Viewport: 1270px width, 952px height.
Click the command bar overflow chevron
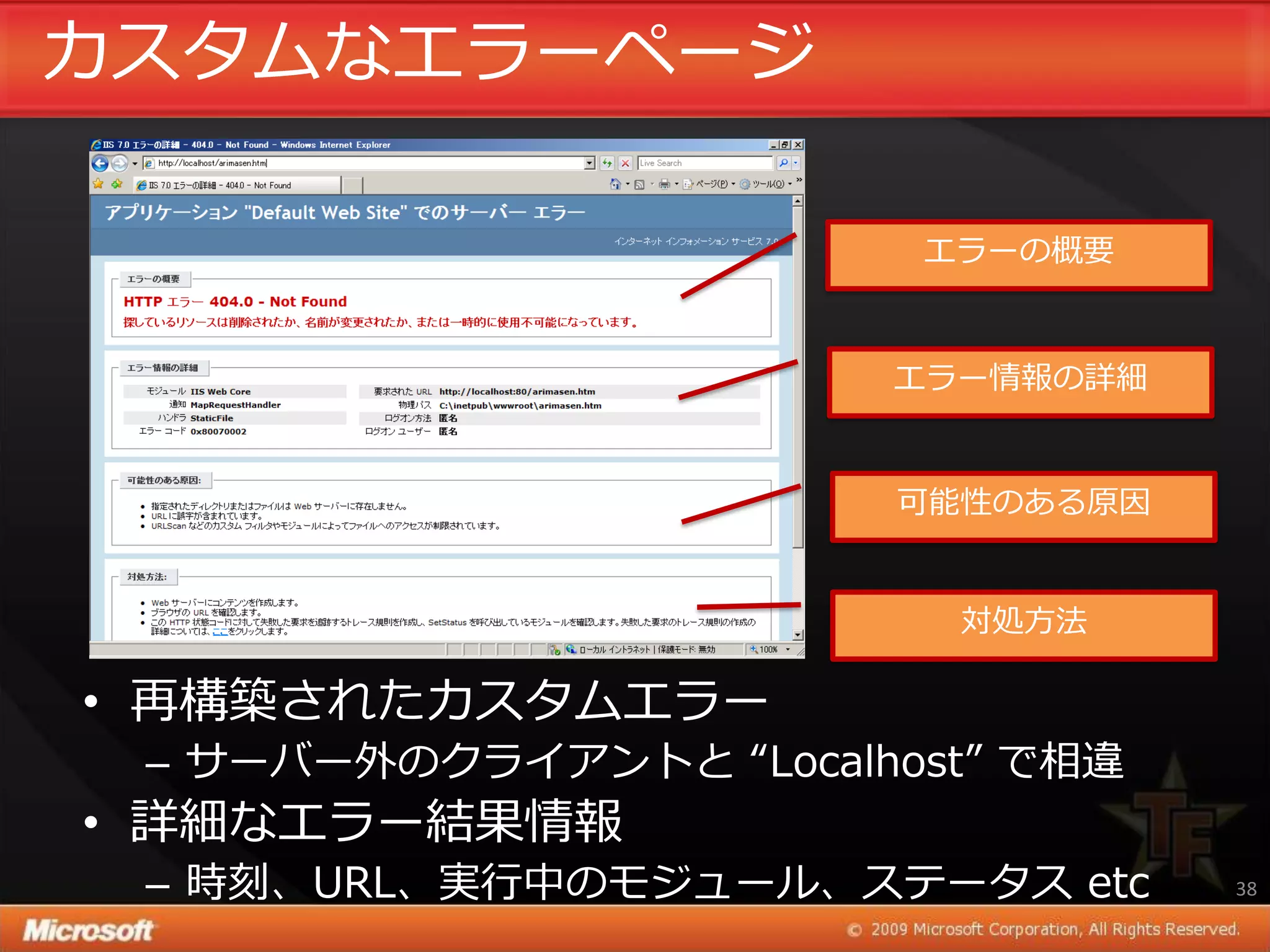(x=799, y=180)
